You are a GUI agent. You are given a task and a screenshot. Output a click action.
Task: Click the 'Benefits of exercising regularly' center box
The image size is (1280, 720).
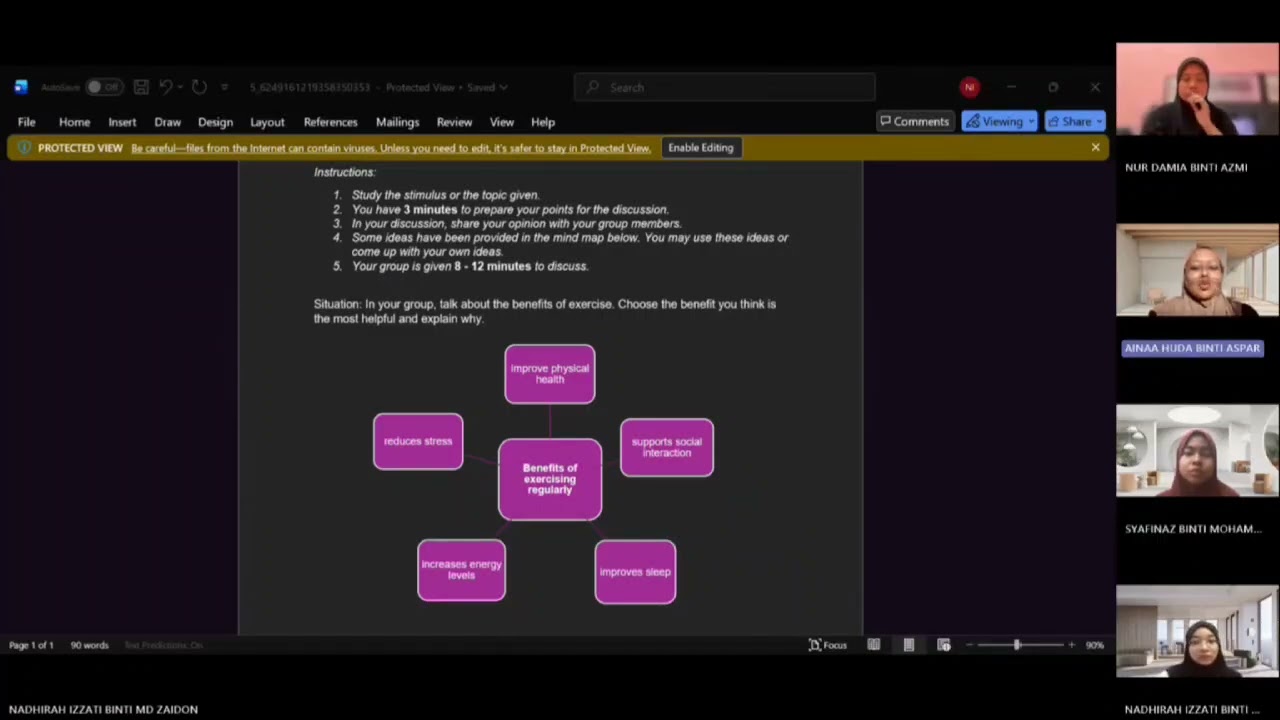click(550, 479)
